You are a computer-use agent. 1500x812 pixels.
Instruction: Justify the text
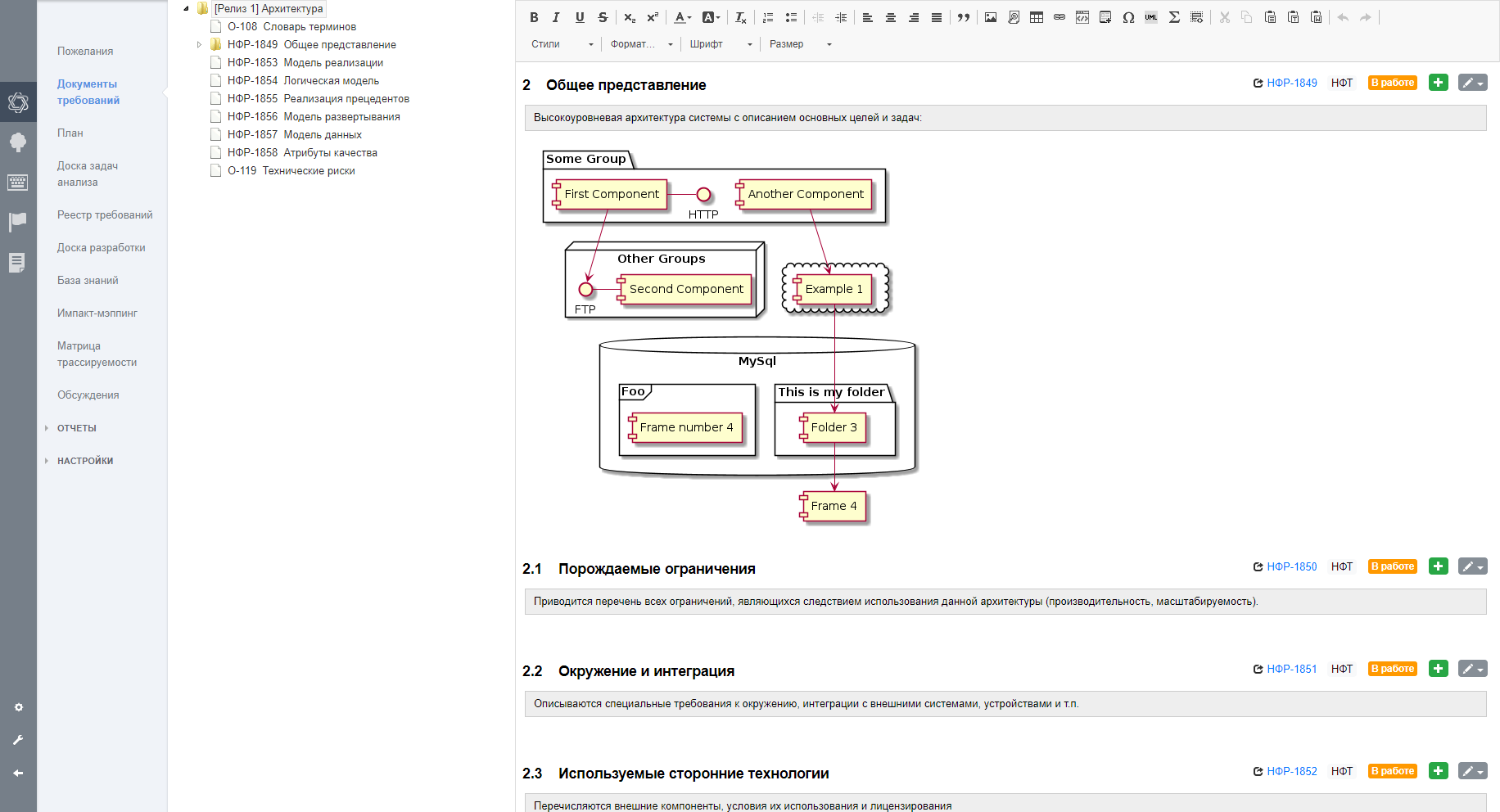(937, 17)
